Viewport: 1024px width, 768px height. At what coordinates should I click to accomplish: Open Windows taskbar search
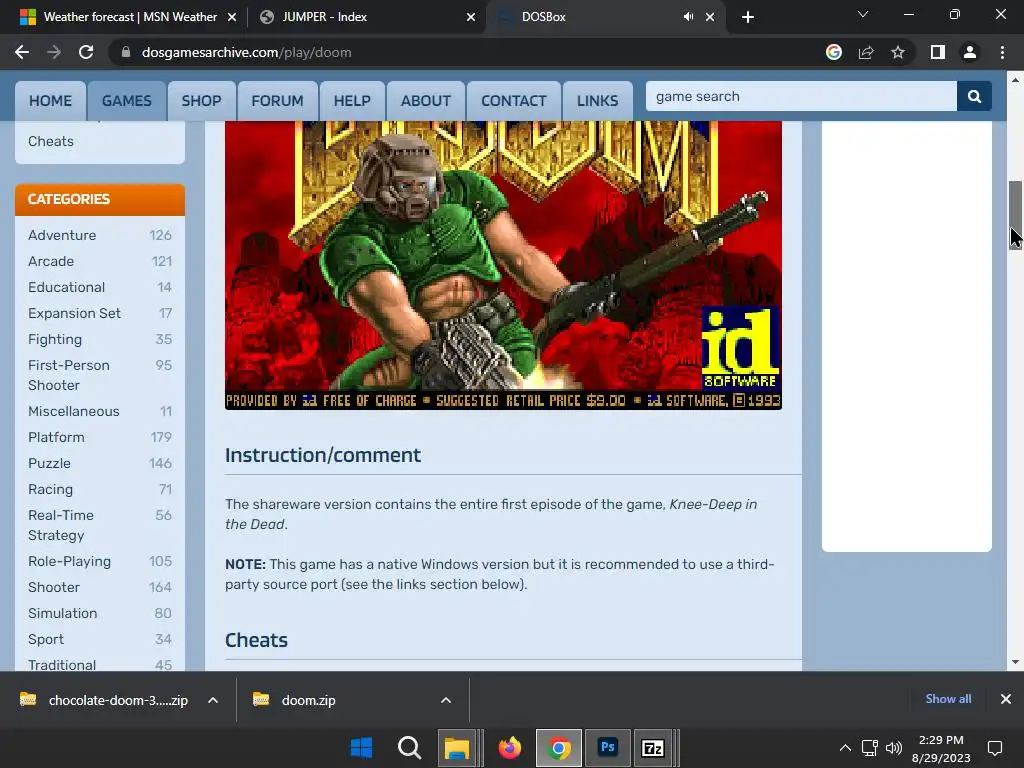[409, 748]
